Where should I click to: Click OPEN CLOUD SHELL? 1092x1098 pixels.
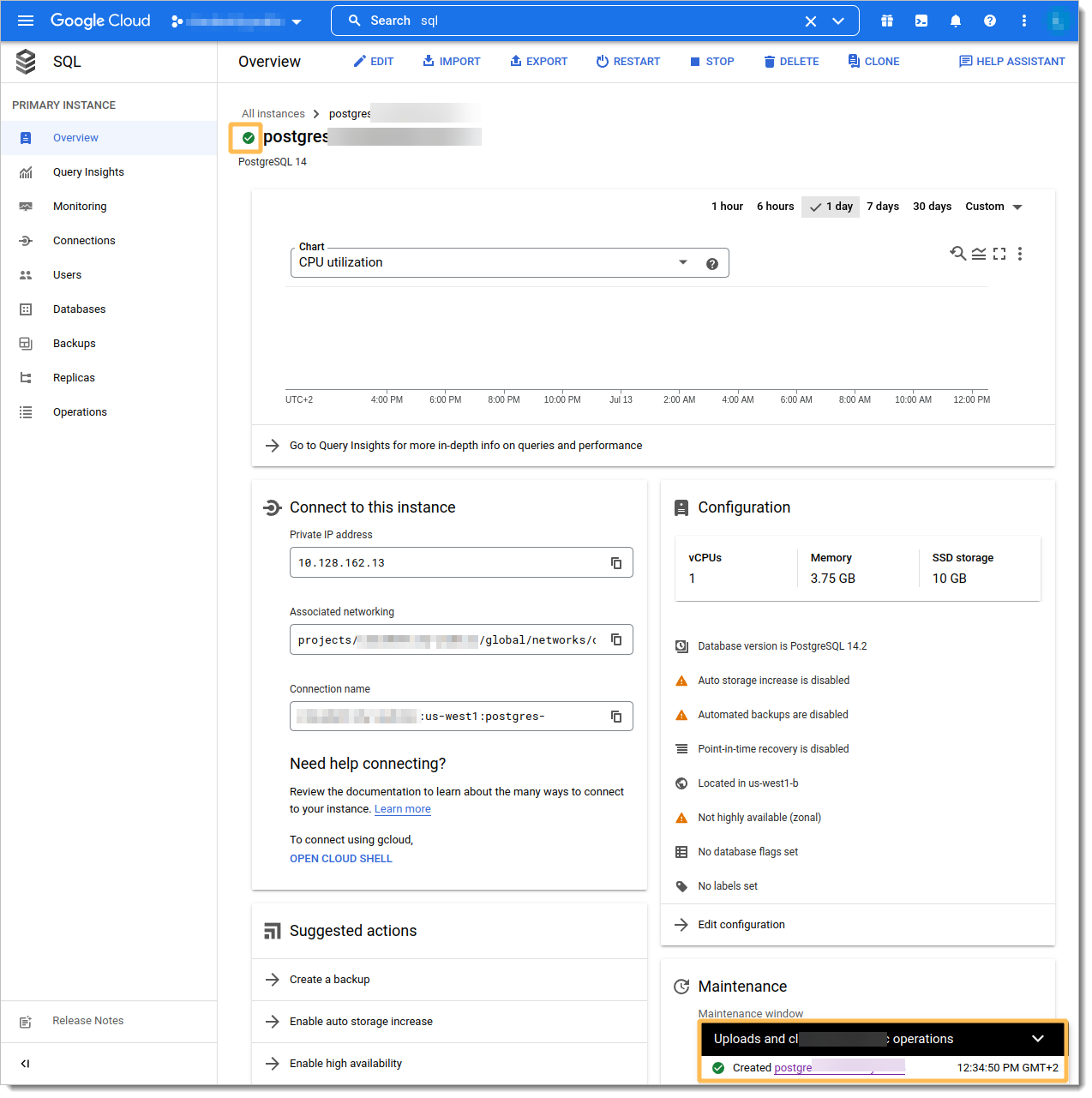(341, 859)
